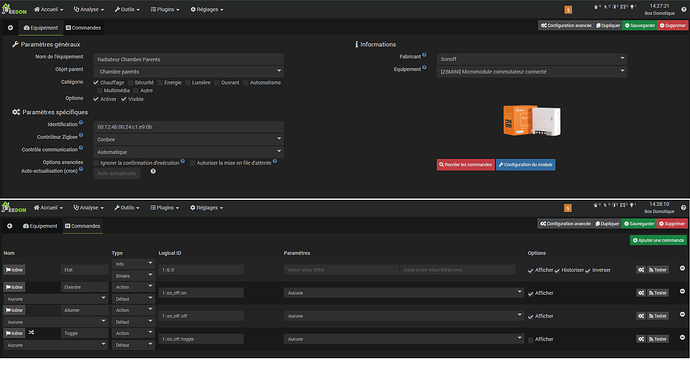Choose an icon for the Allumer command
The width and height of the screenshot is (690, 368).
[x=14, y=310]
